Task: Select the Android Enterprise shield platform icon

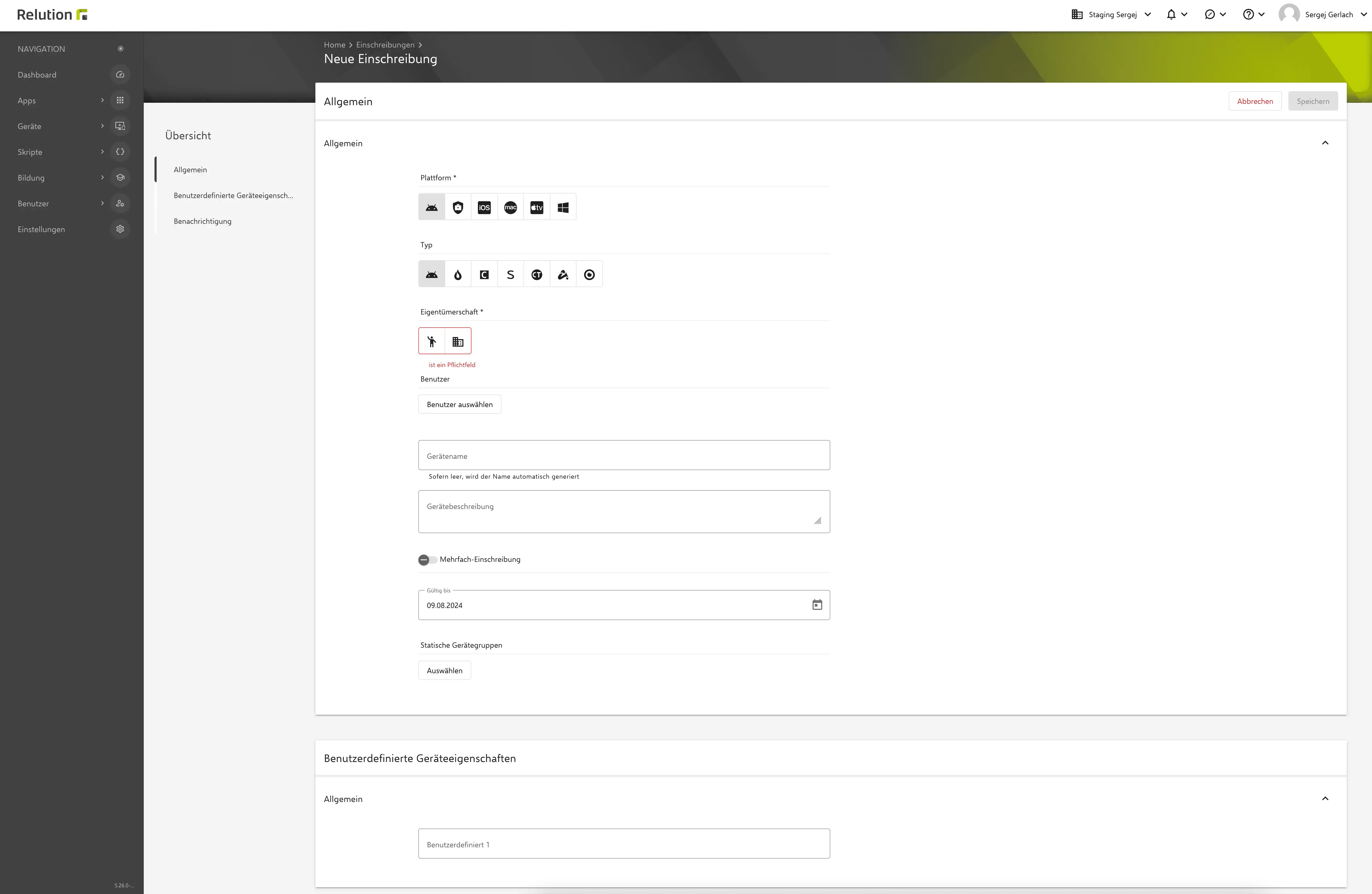Action: pos(458,207)
